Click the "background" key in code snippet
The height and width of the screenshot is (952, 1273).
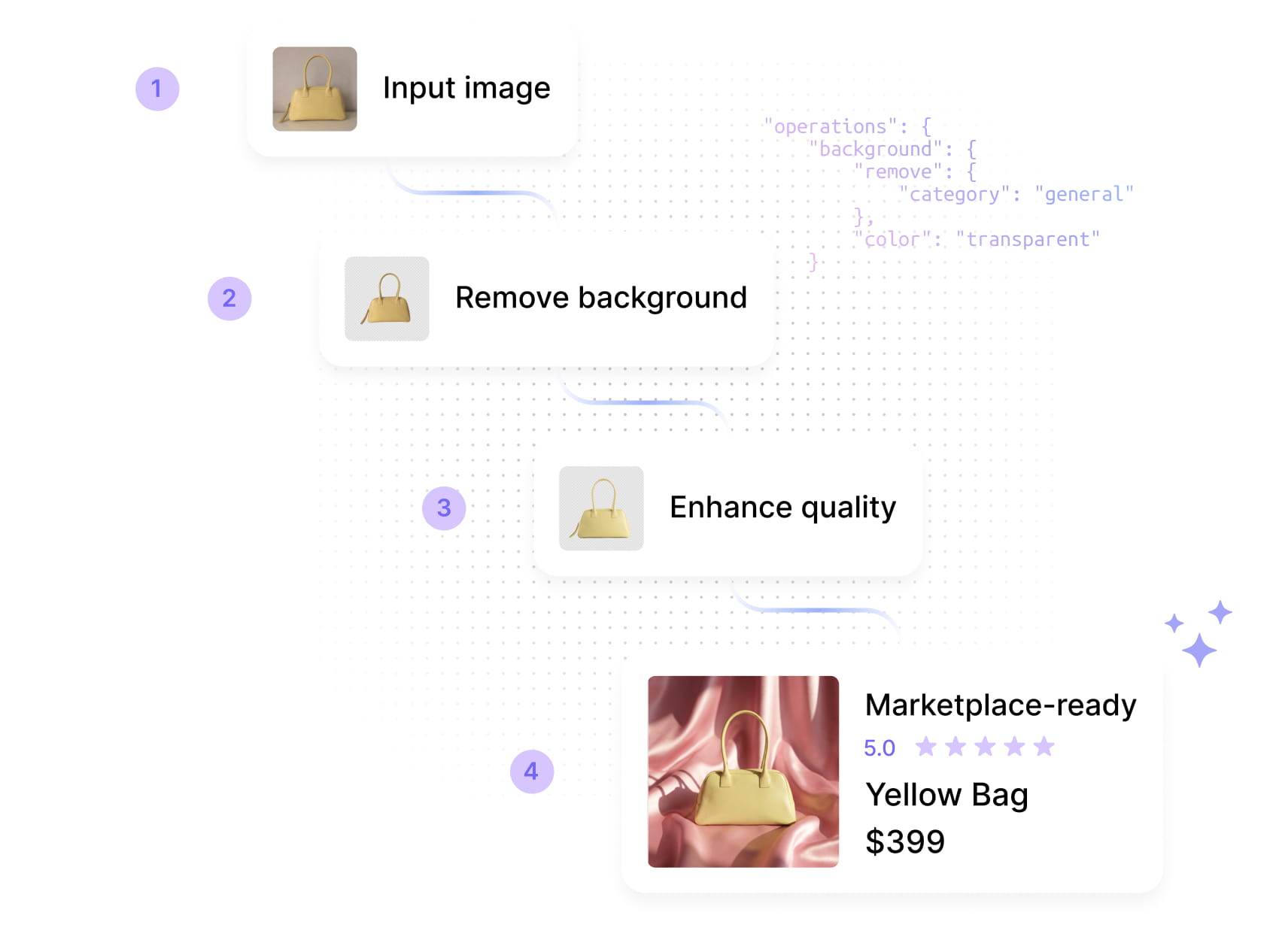(875, 149)
